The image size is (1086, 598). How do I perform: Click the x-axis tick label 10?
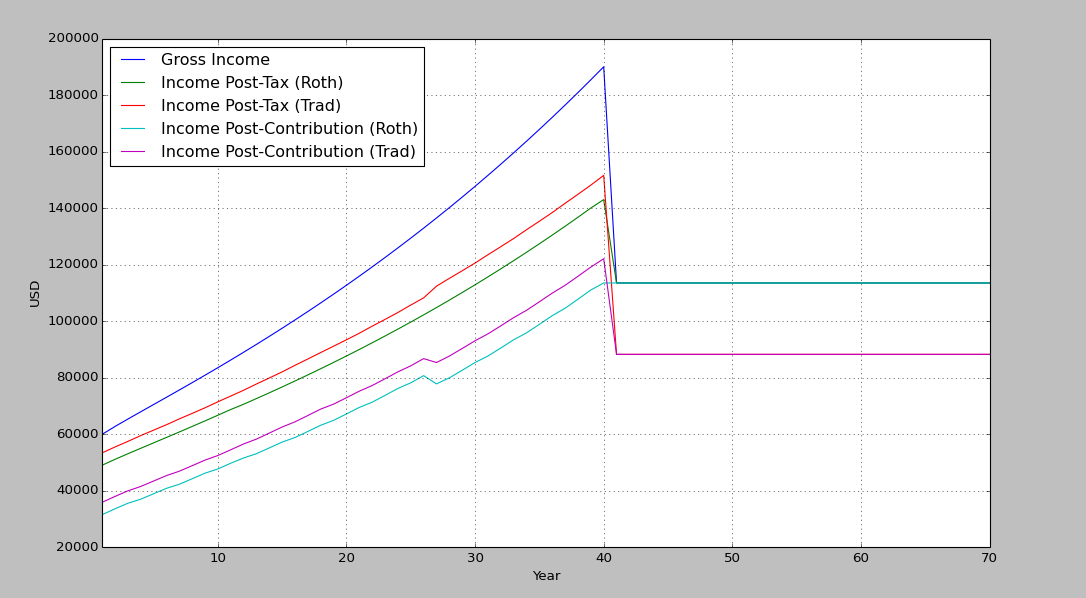click(x=217, y=558)
